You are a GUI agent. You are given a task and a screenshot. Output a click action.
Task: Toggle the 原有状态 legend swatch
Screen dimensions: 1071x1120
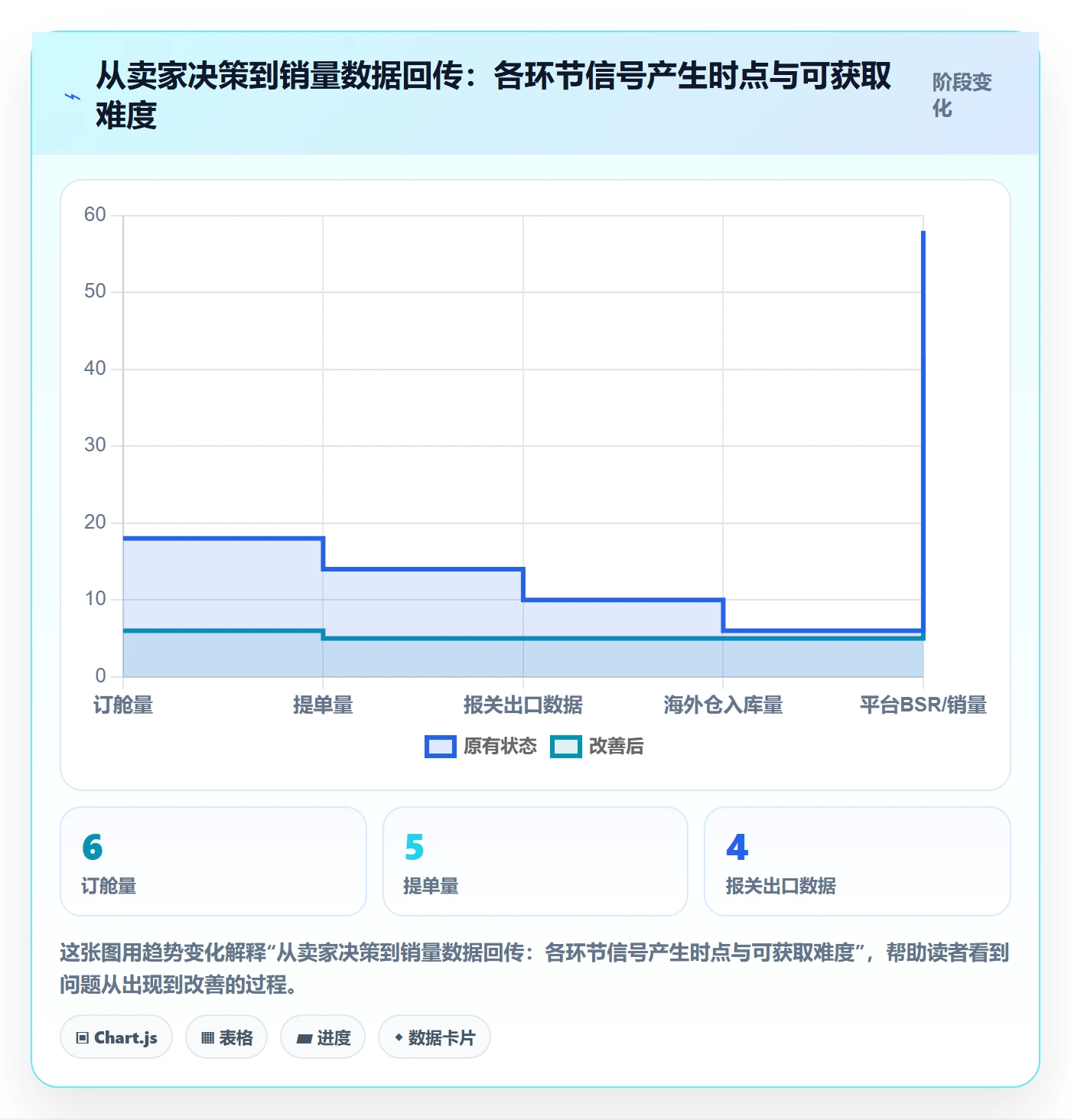click(441, 747)
